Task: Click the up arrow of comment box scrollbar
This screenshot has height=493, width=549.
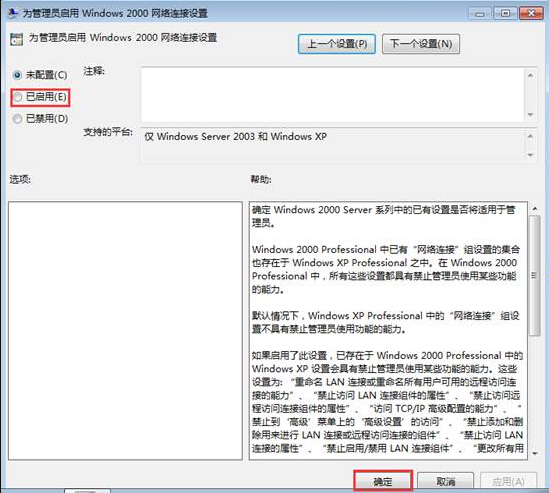Action: (x=530, y=75)
